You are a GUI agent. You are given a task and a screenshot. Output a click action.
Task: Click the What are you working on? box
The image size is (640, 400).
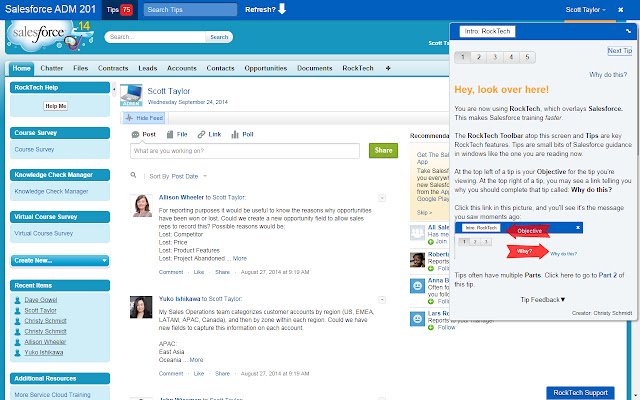(245, 151)
